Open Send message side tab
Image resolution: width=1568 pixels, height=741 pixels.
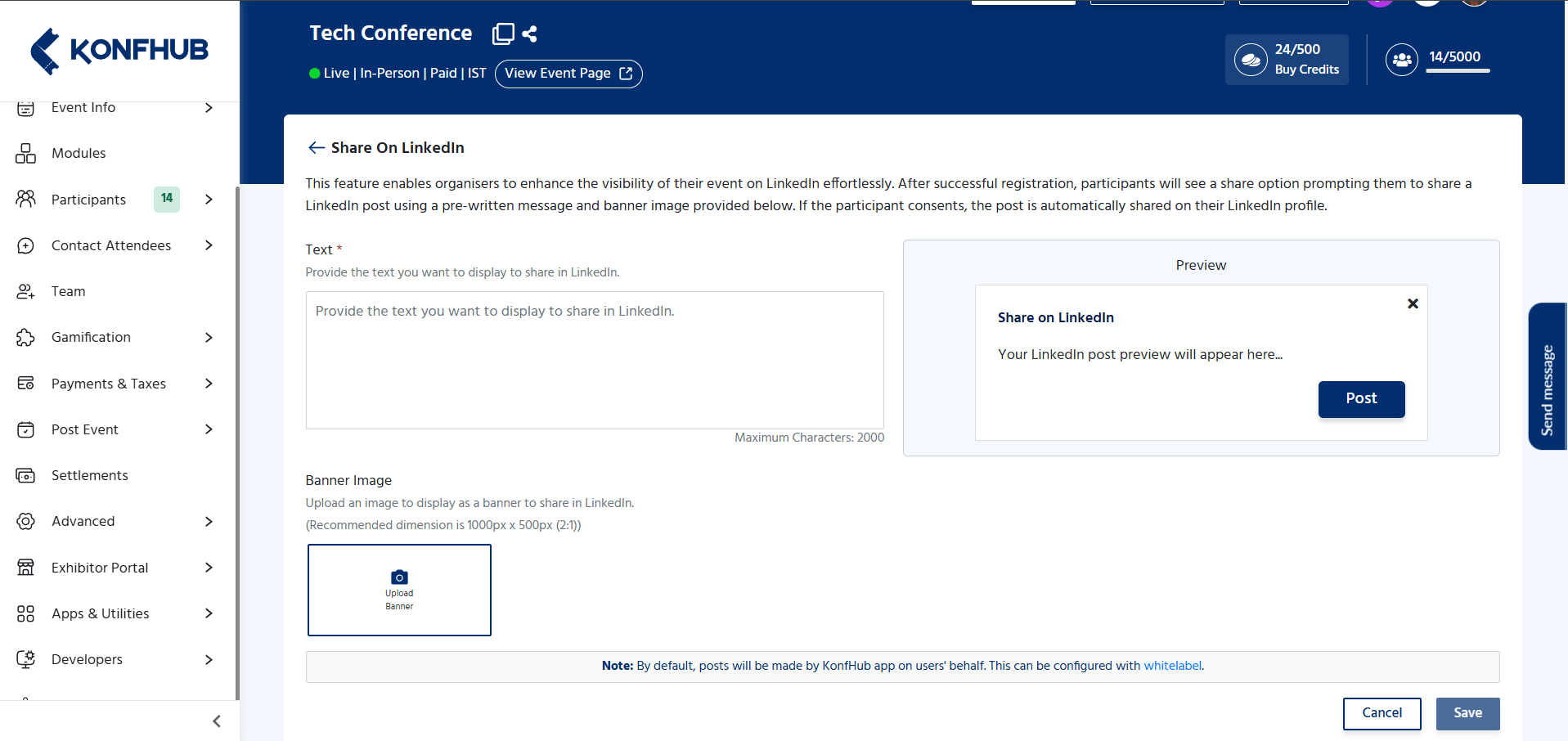(x=1547, y=376)
